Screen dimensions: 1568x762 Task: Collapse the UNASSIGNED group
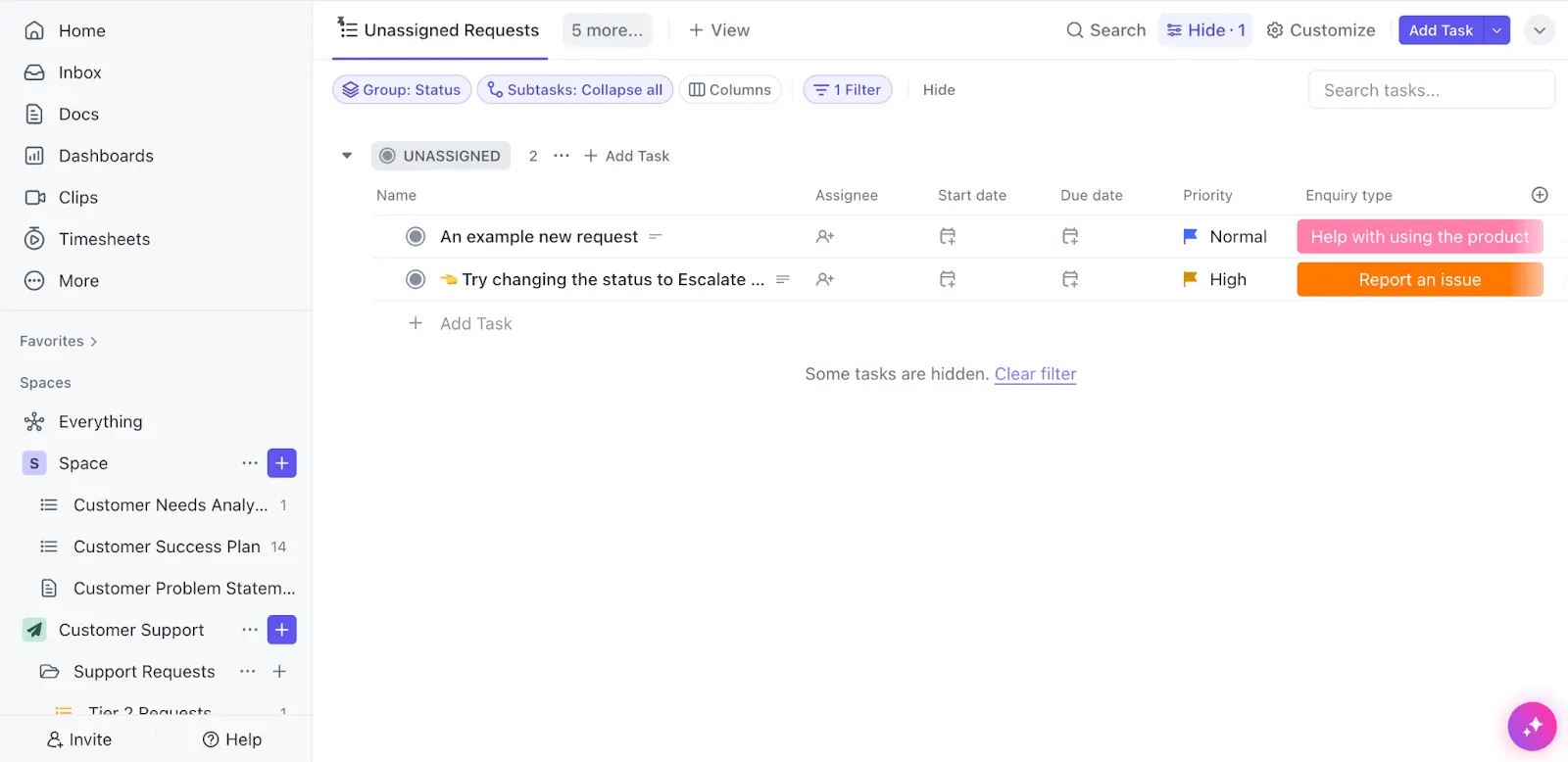(347, 156)
